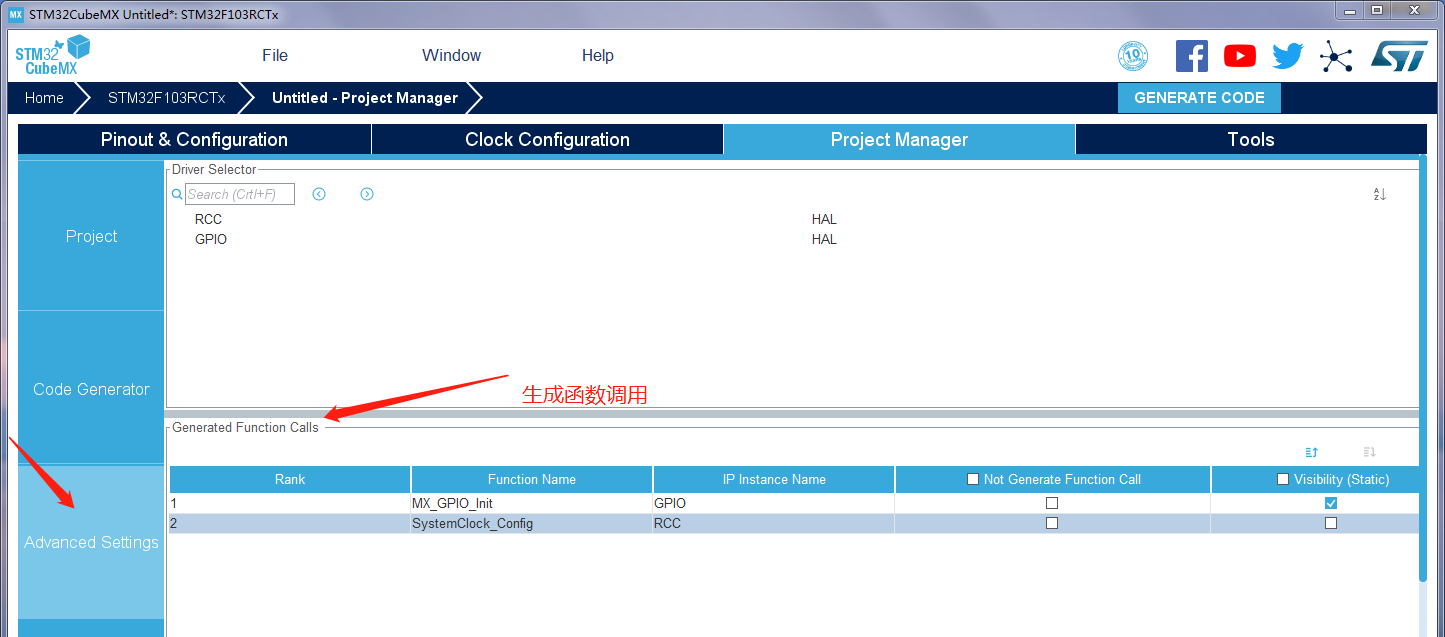Check static visibility for SystemClock_Config
The height and width of the screenshot is (637, 1445).
[x=1331, y=523]
